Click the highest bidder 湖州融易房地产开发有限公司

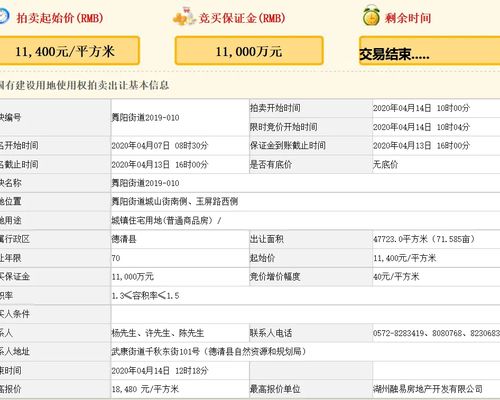428,389
